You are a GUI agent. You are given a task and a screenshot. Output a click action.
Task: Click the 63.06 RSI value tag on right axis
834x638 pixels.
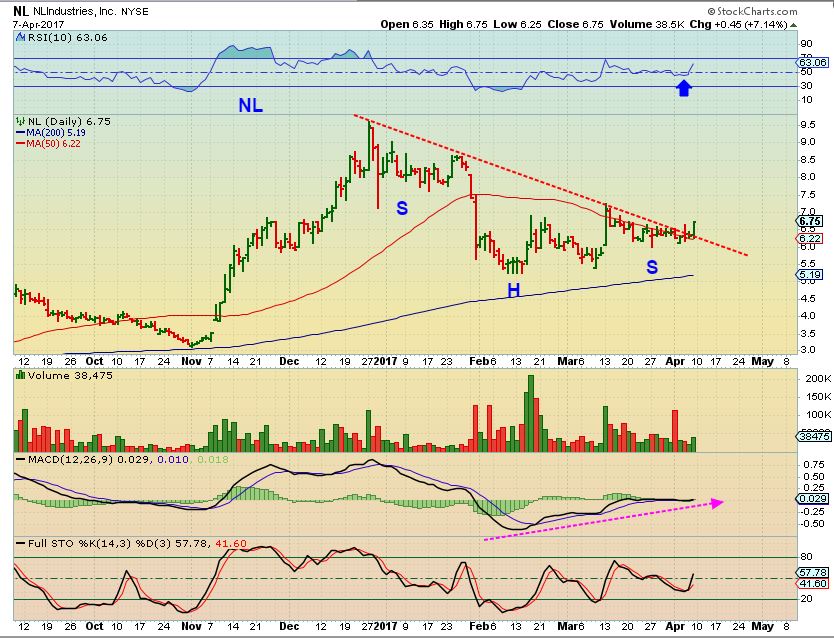(813, 63)
